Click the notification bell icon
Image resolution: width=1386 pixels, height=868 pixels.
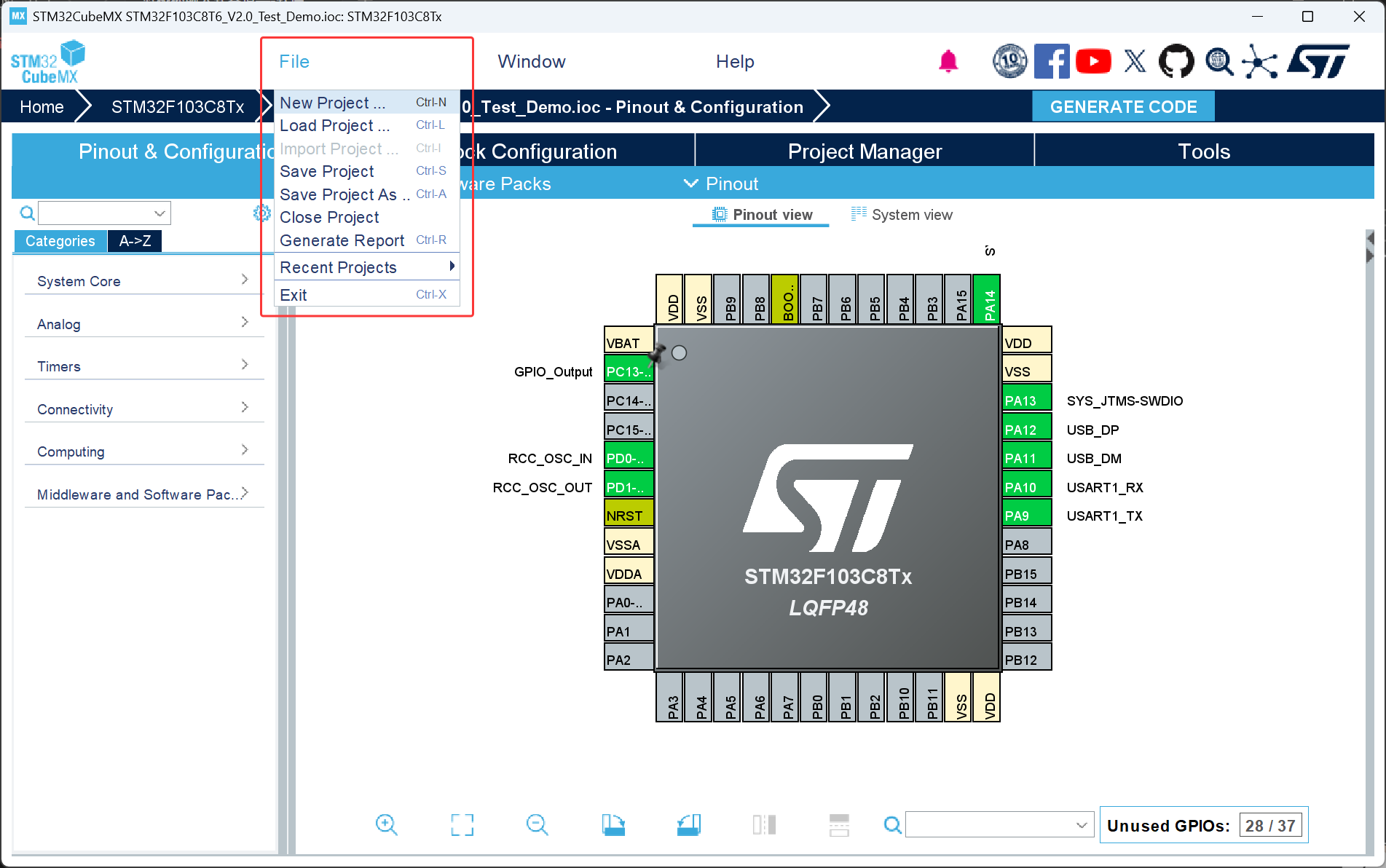(948, 62)
